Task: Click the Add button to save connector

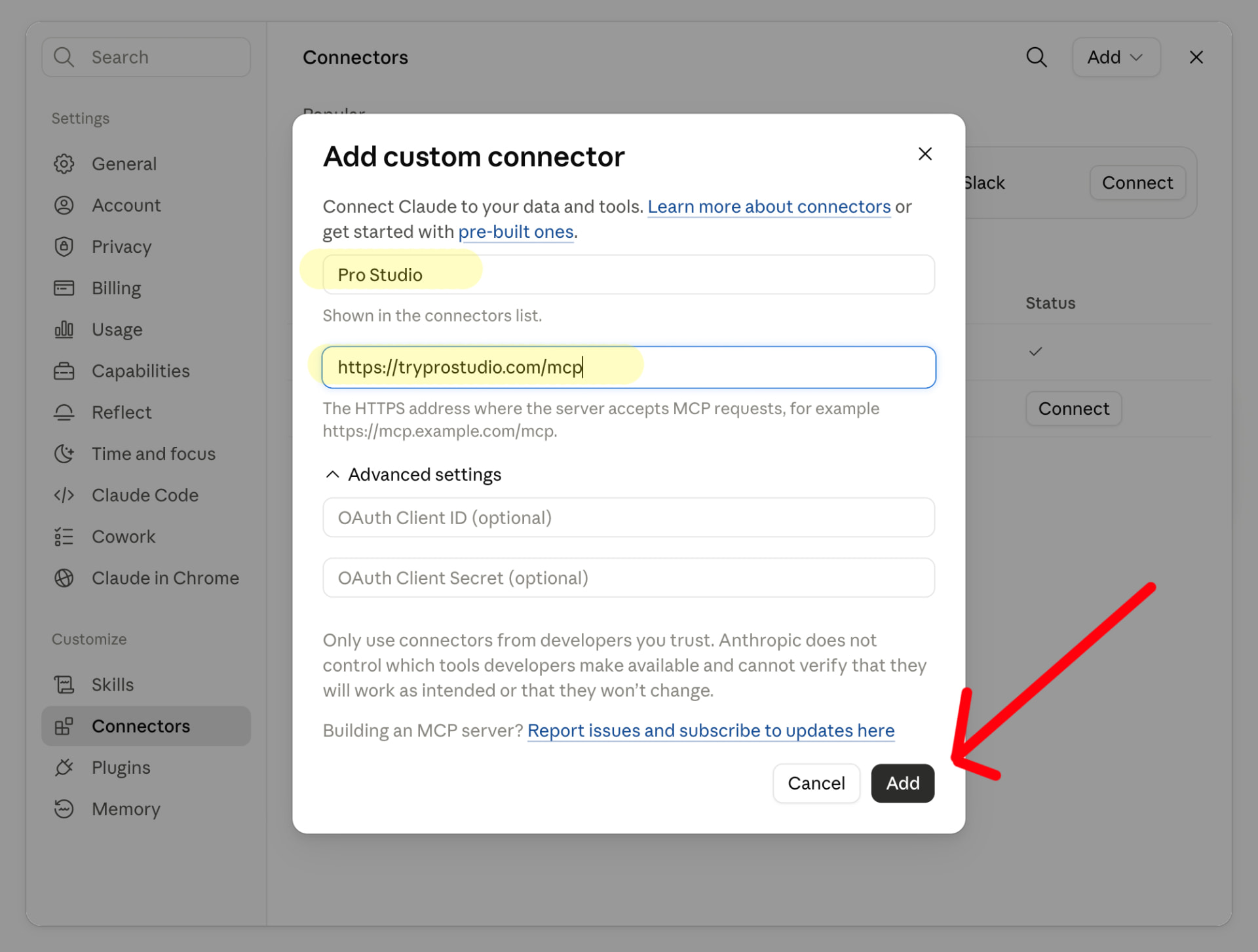Action: click(902, 783)
